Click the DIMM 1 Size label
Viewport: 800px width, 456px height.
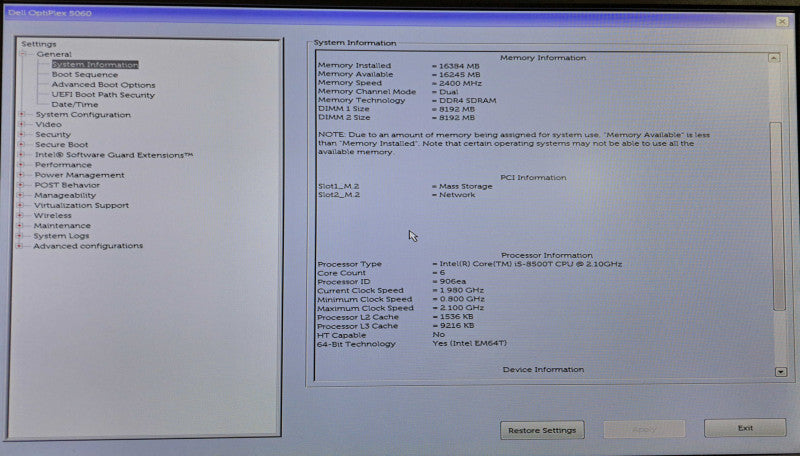click(343, 109)
